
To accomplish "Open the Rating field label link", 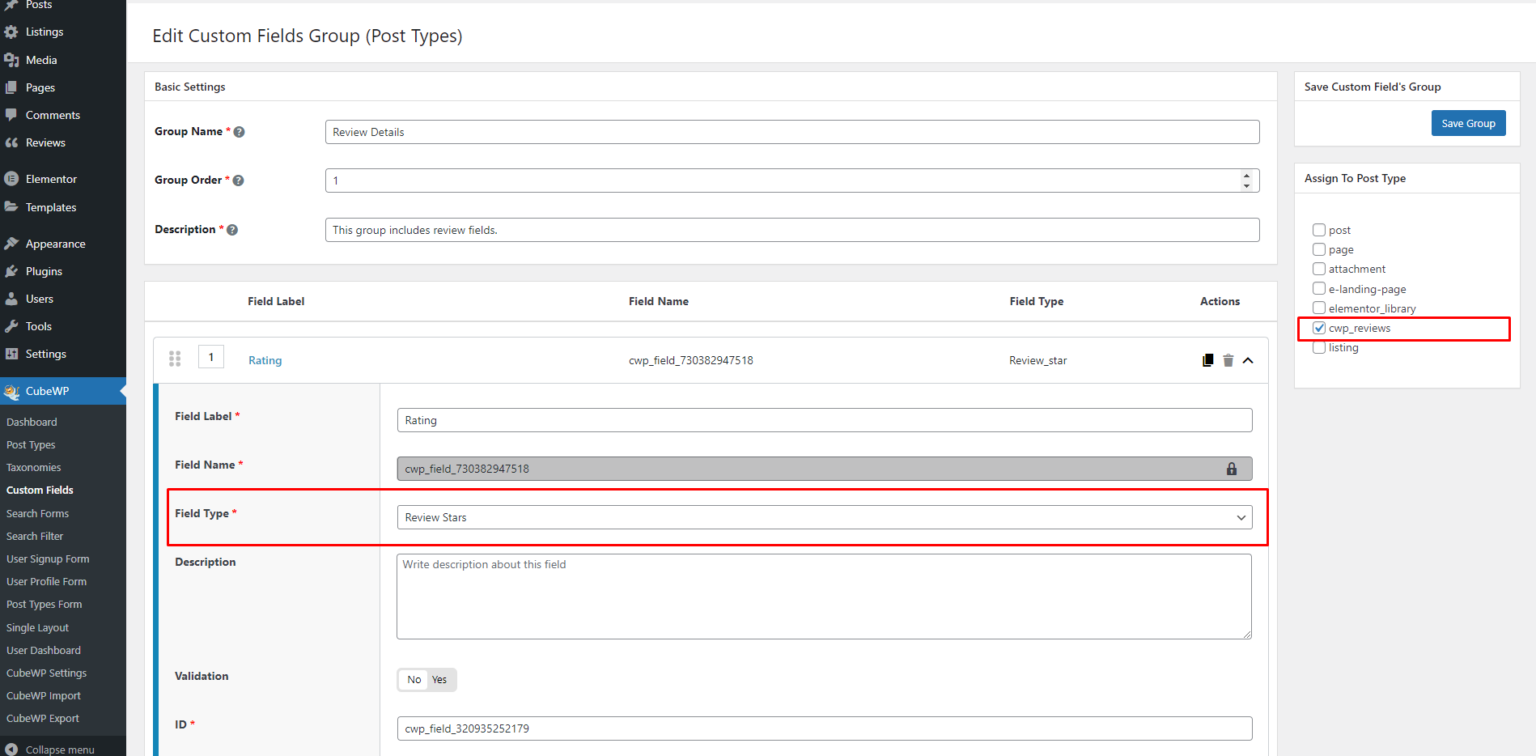I will (x=264, y=359).
